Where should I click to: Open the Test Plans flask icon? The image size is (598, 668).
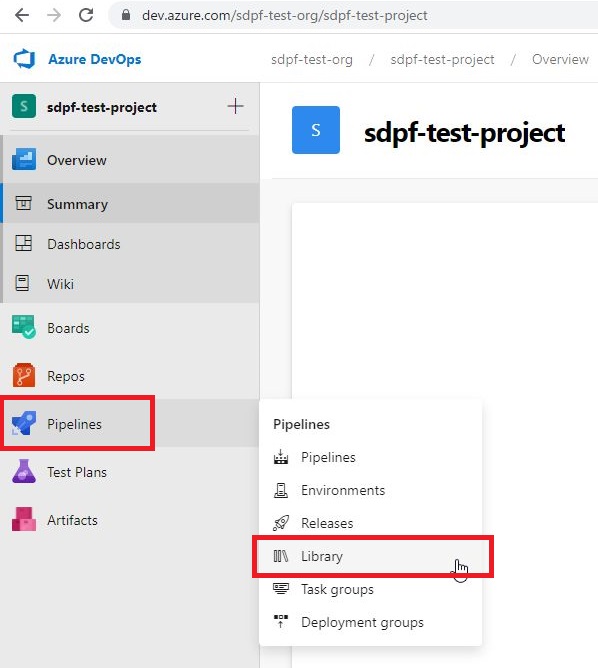(24, 471)
